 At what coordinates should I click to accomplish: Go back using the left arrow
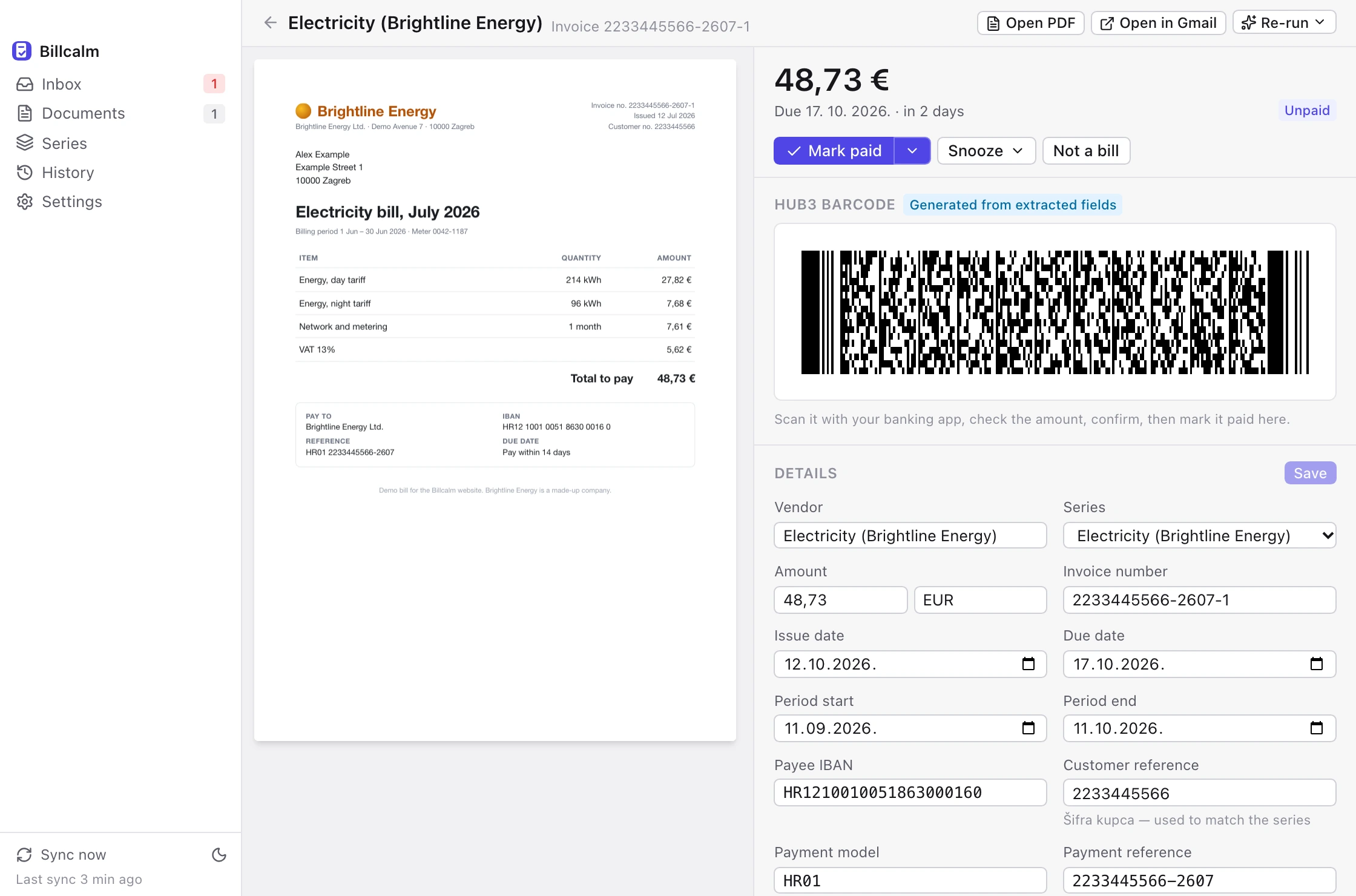(x=270, y=23)
